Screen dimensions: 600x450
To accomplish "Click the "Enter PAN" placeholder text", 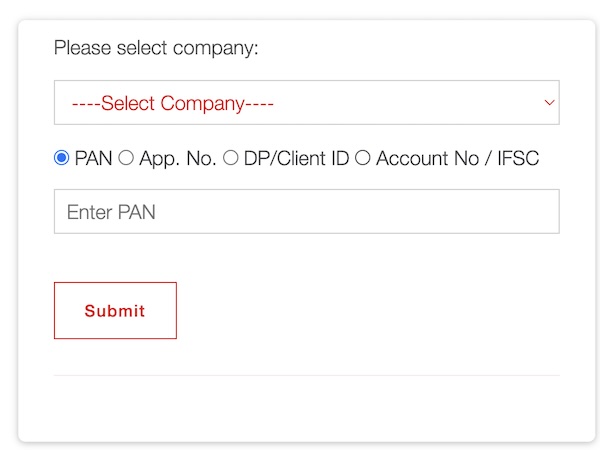I will click(x=111, y=212).
